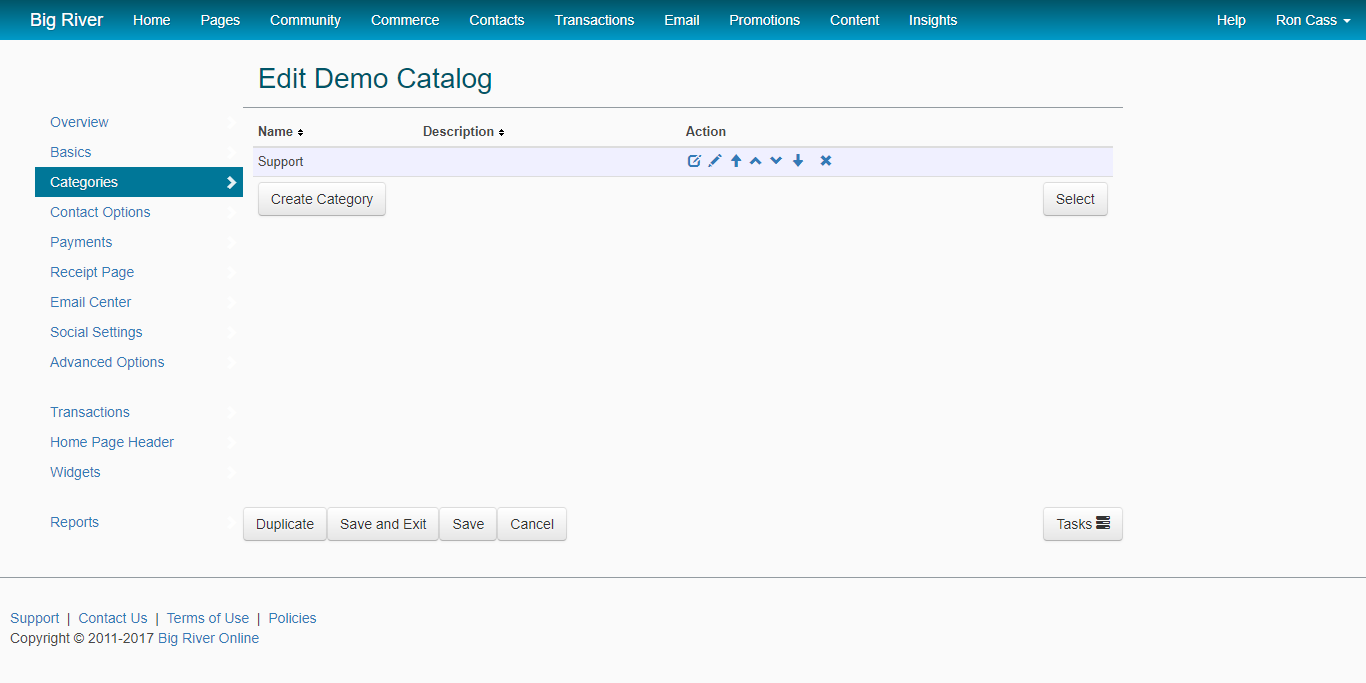The width and height of the screenshot is (1366, 683).
Task: Go to Social Settings in the sidebar
Action: coord(139,332)
